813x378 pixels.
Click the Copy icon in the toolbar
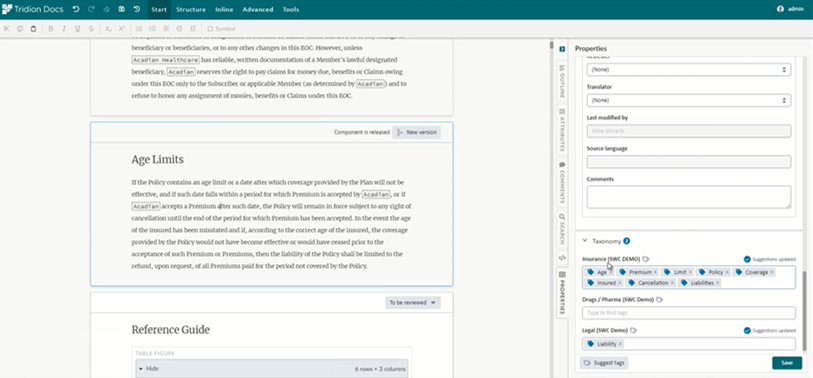pos(20,29)
